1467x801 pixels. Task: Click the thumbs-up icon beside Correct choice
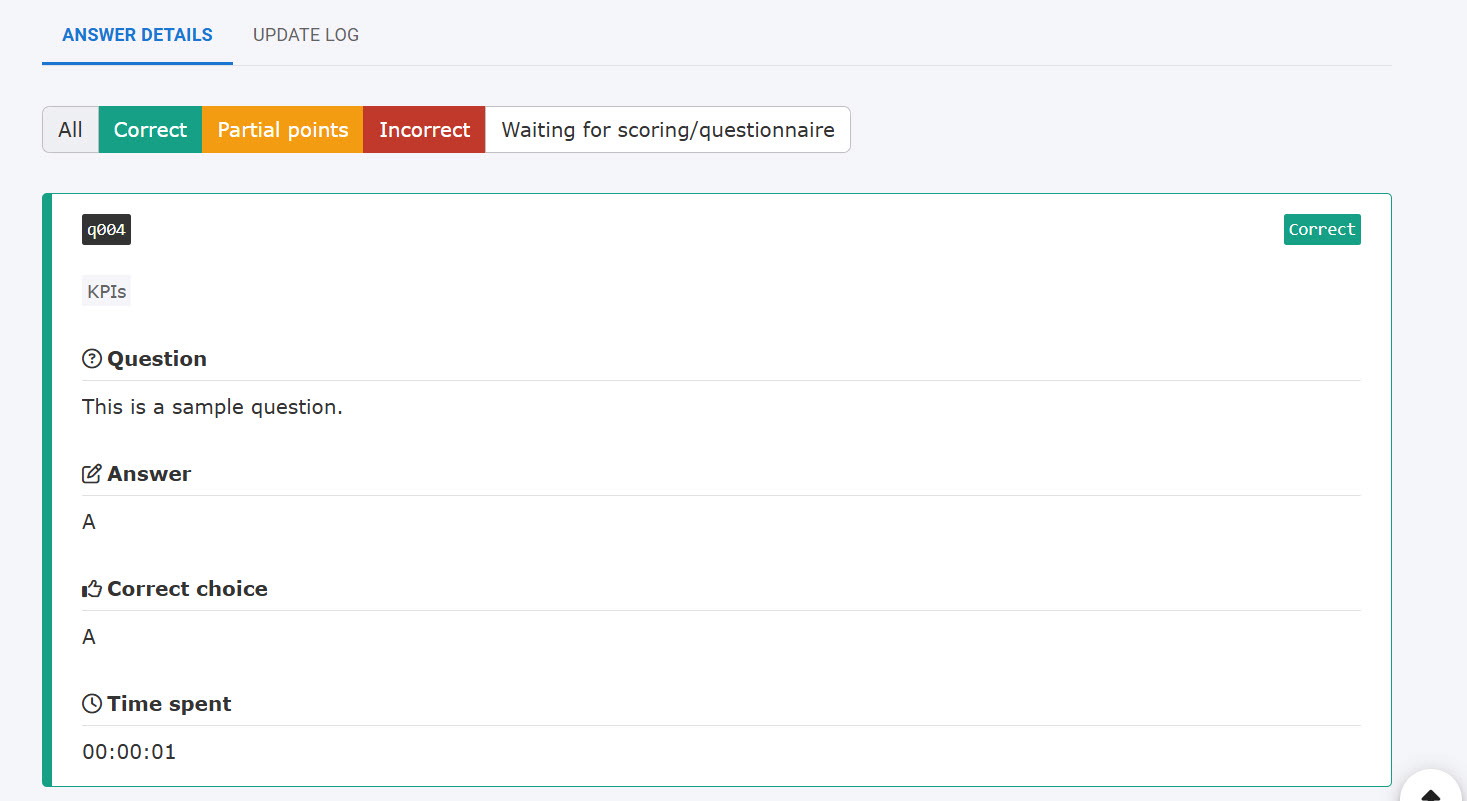[x=92, y=589]
